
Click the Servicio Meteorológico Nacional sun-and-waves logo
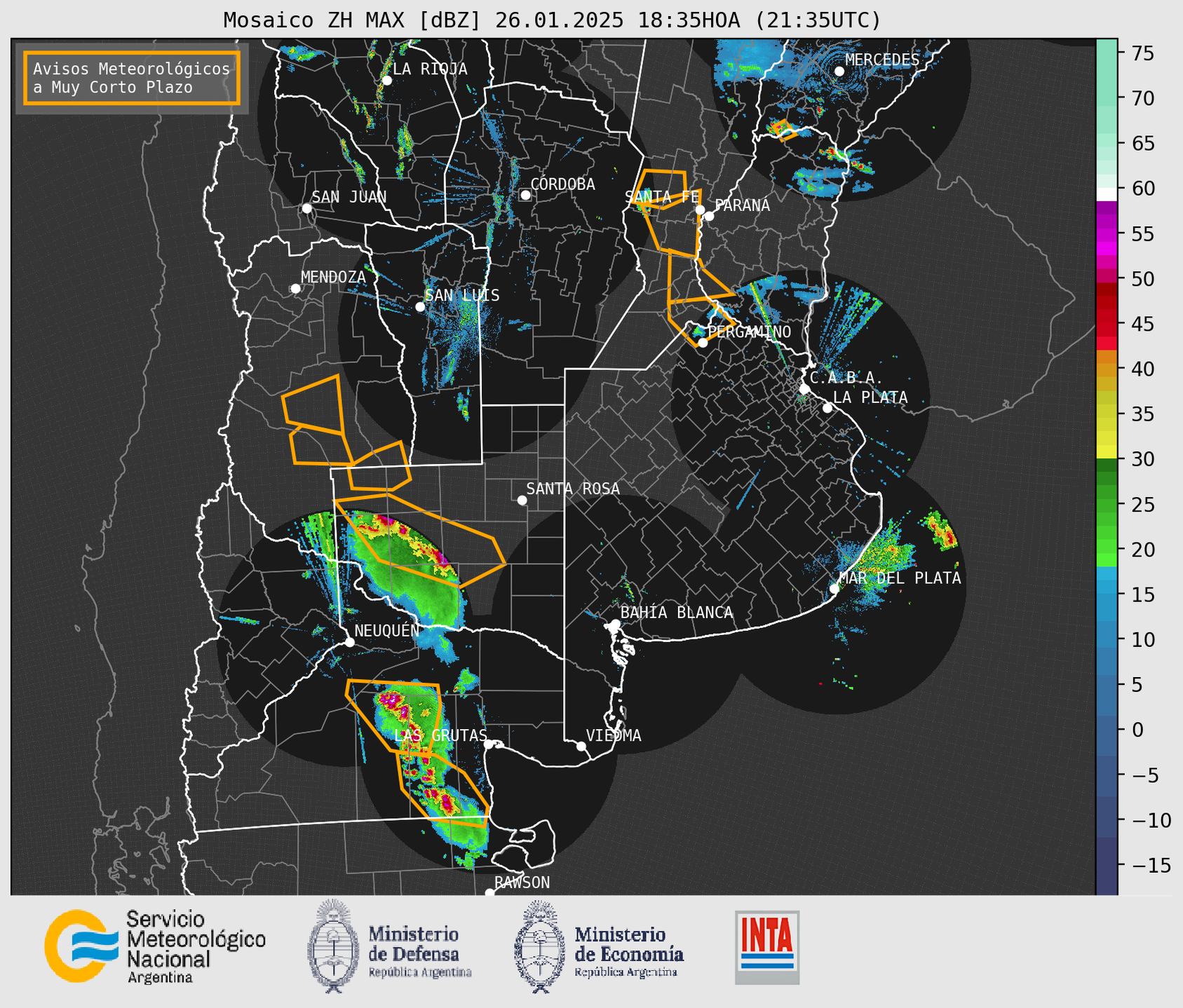[81, 946]
